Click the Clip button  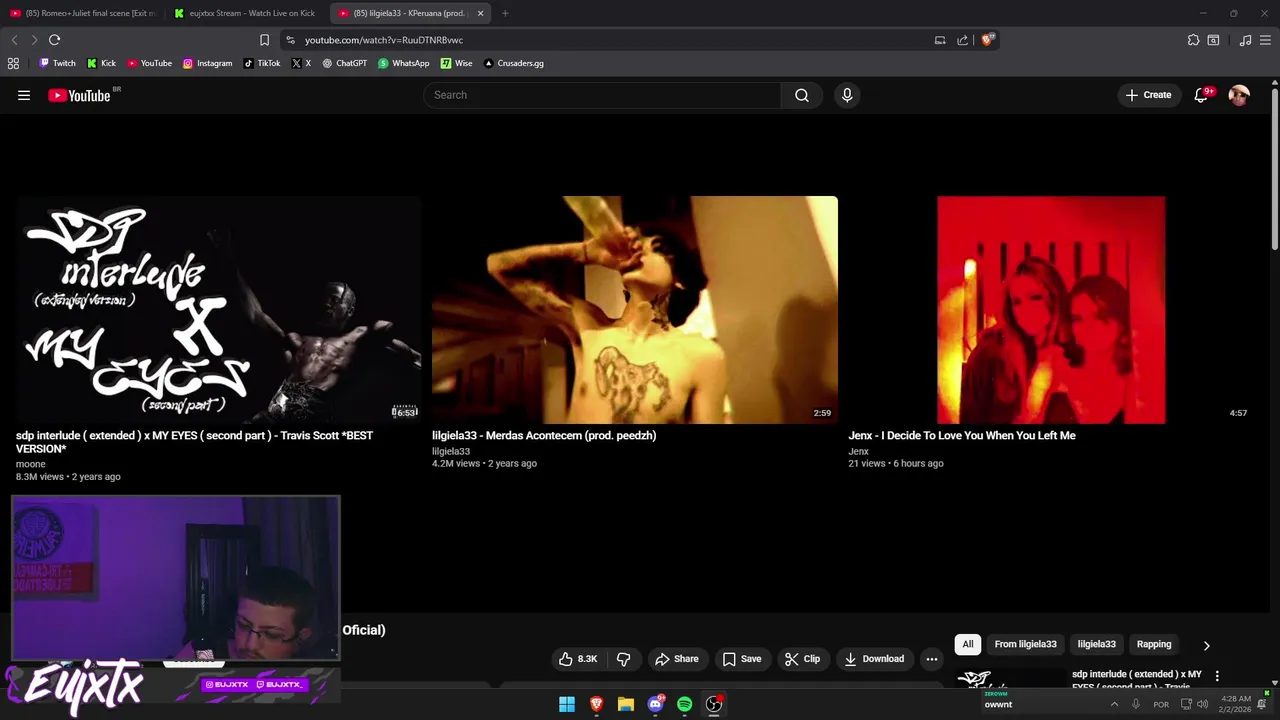coord(802,659)
